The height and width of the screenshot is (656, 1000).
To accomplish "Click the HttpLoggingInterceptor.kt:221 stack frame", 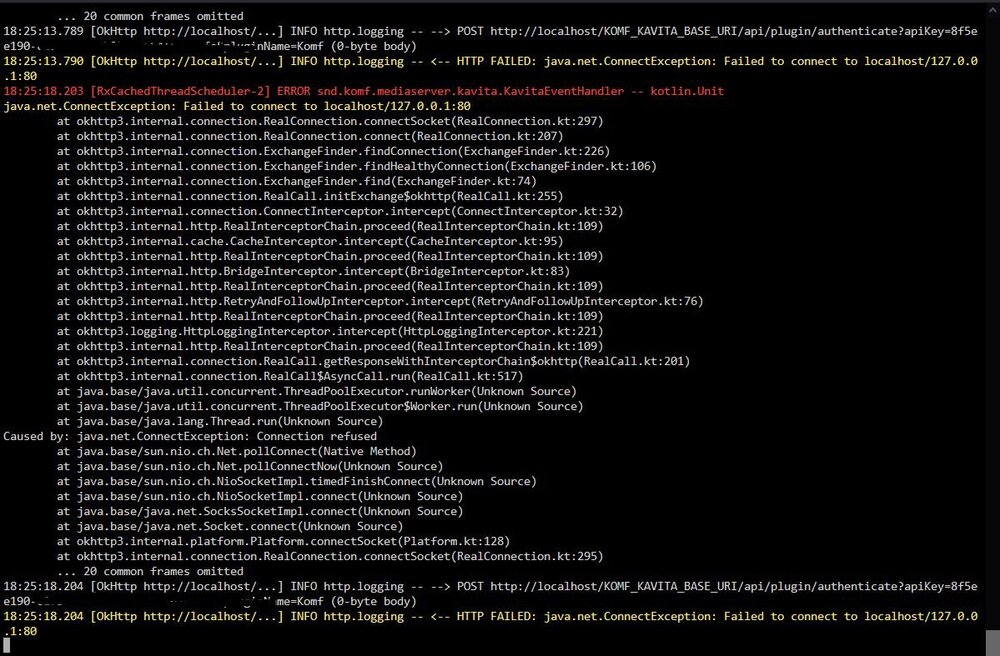I will click(330, 331).
